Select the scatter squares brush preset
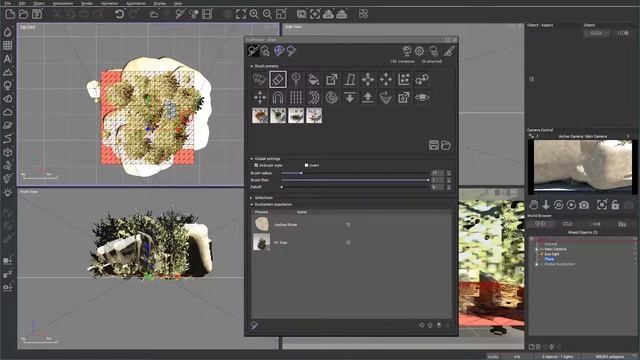 404,79
